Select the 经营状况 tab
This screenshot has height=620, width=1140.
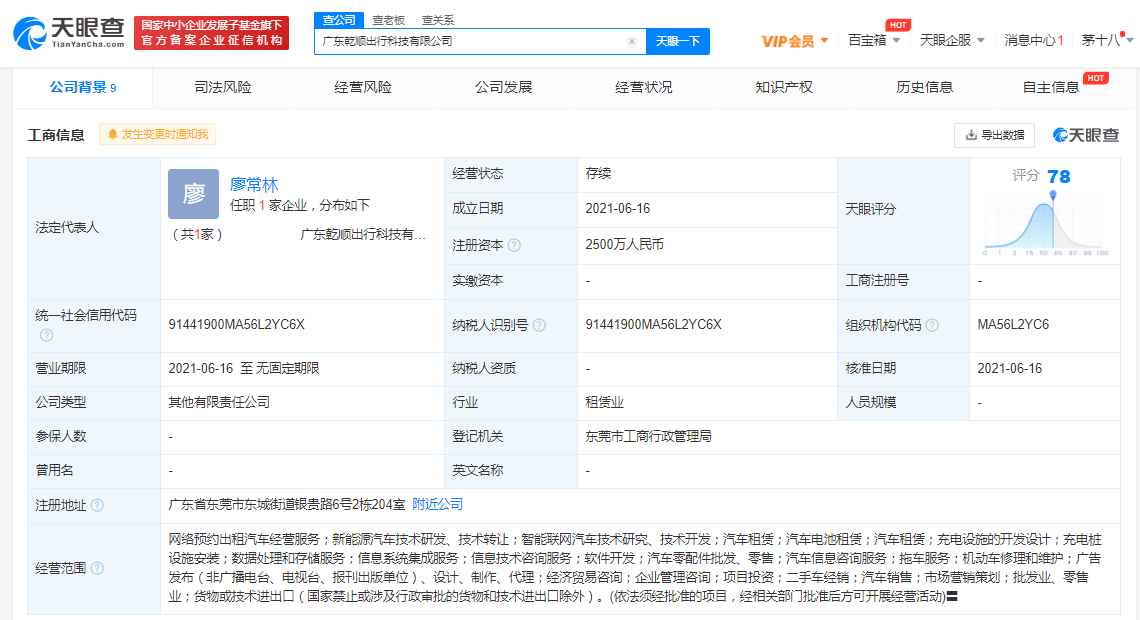[x=643, y=88]
